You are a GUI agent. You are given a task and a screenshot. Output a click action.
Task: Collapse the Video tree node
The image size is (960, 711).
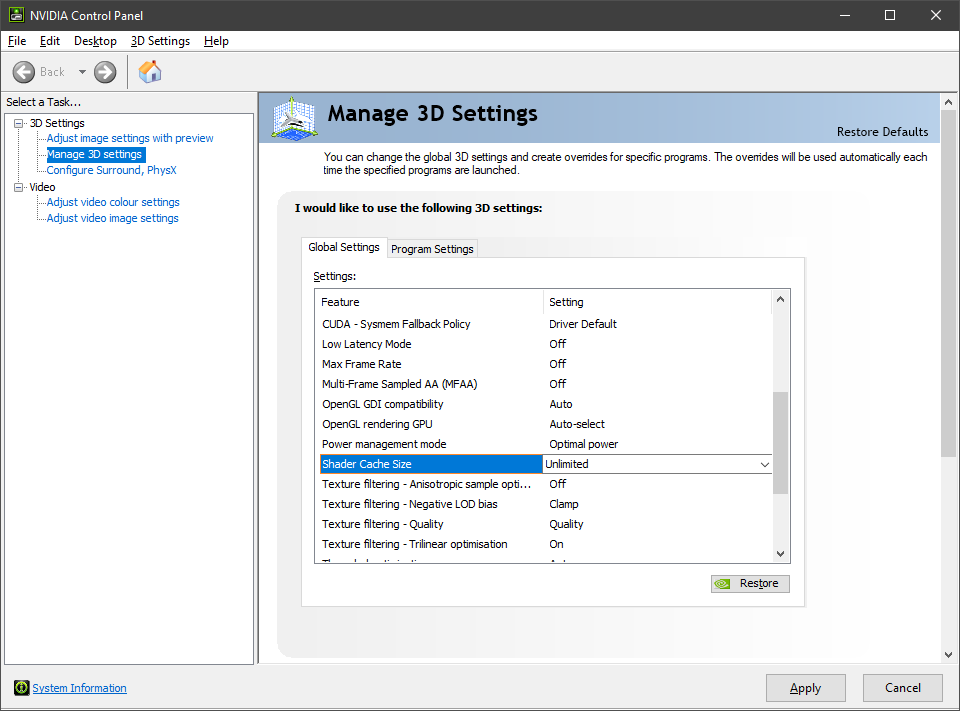(x=18, y=187)
